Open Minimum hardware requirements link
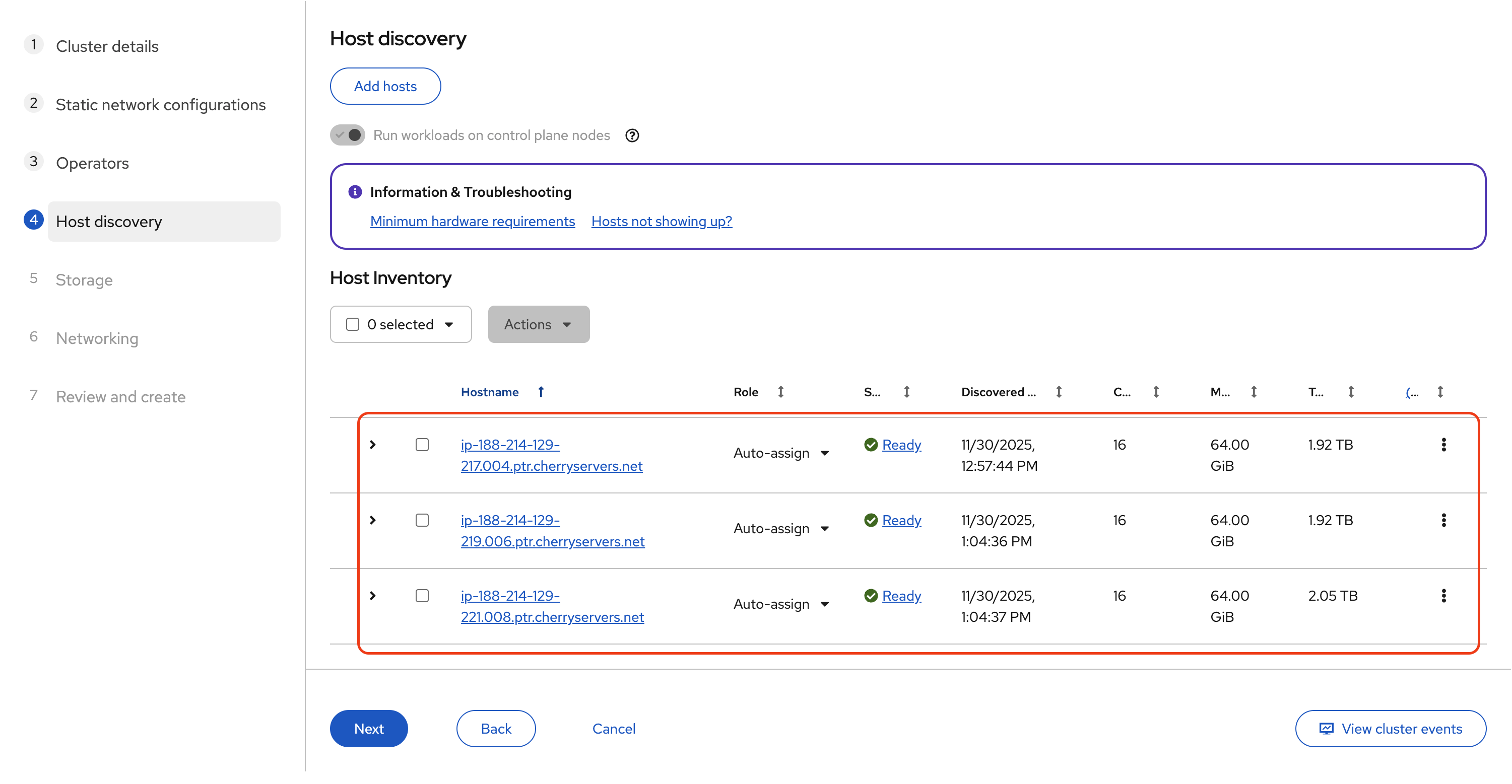Screen dimensions: 1512x784 point(473,221)
